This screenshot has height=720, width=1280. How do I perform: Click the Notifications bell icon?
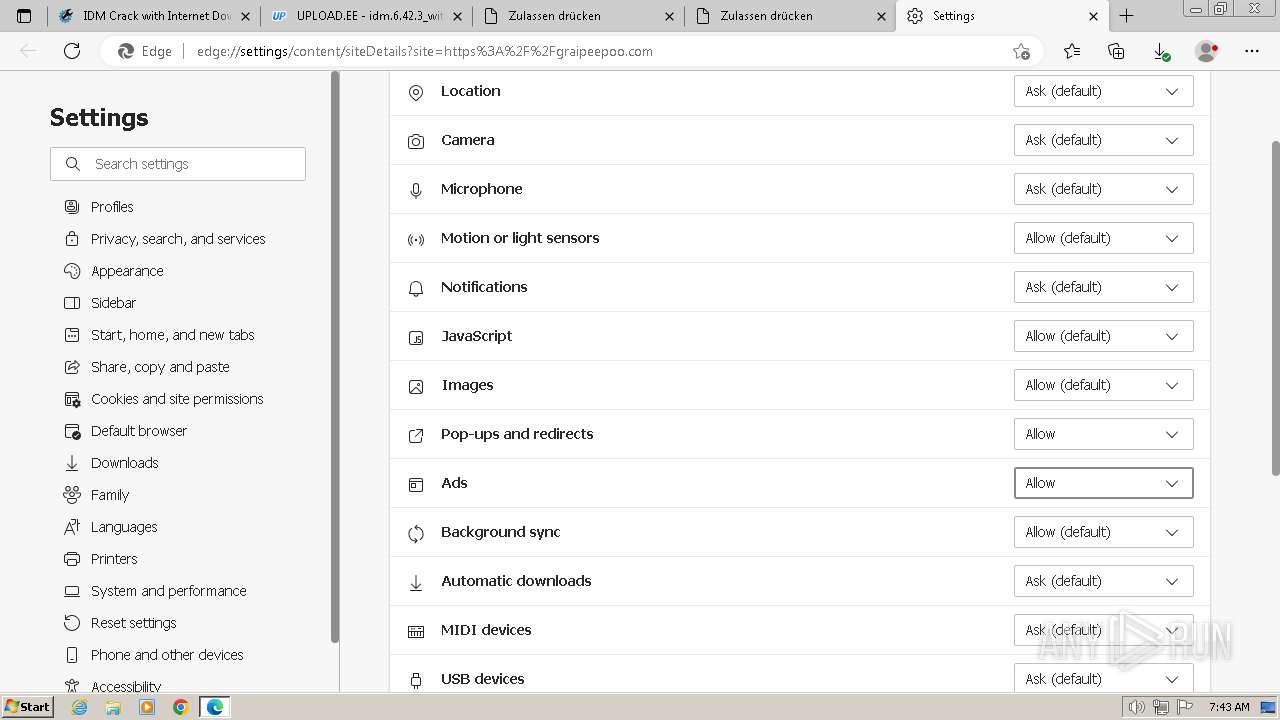(x=416, y=288)
